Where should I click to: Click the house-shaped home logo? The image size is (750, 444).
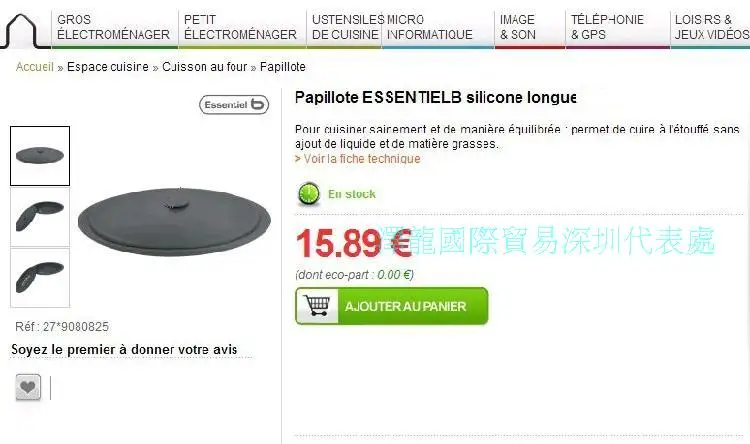22,31
